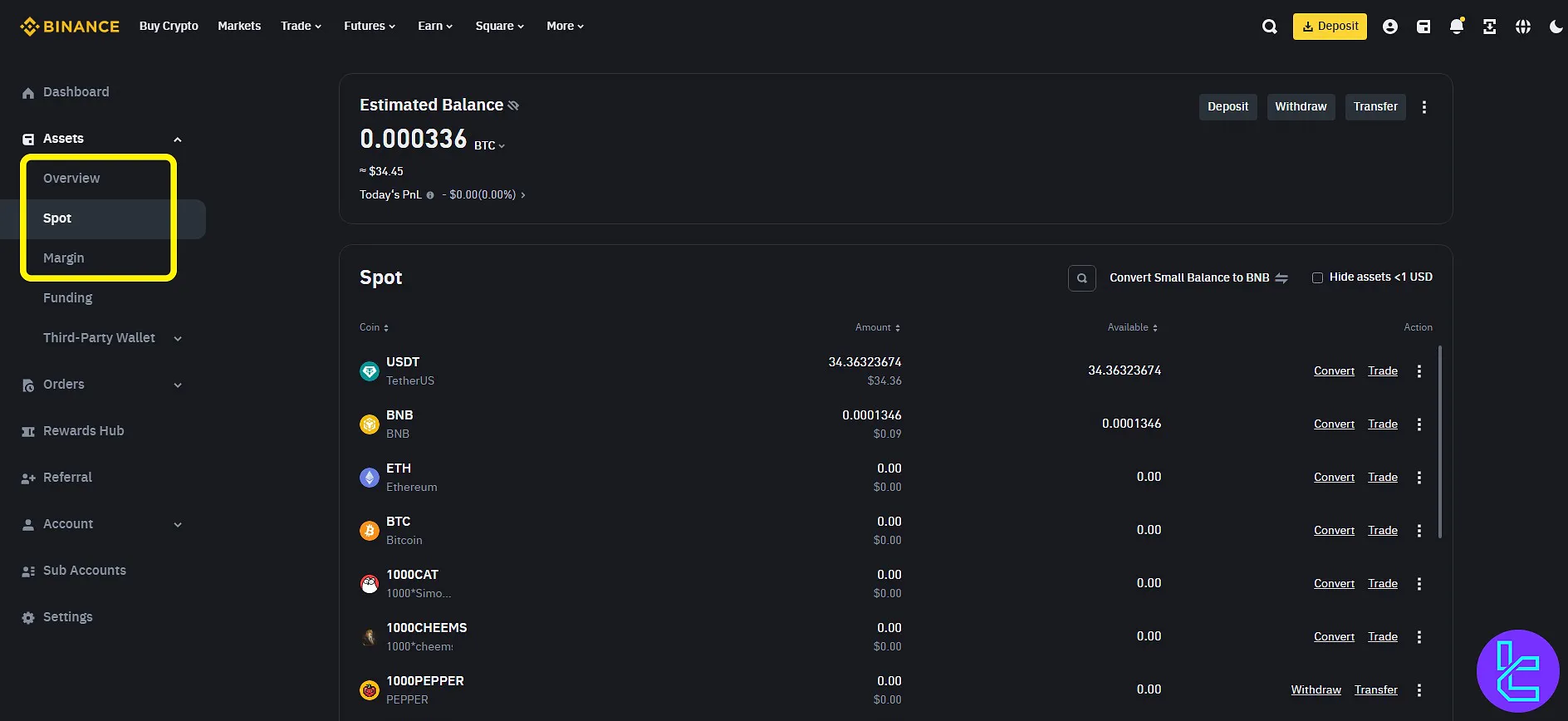Expand Third-Party Wallet section
The width and height of the screenshot is (1568, 721).
pos(177,339)
